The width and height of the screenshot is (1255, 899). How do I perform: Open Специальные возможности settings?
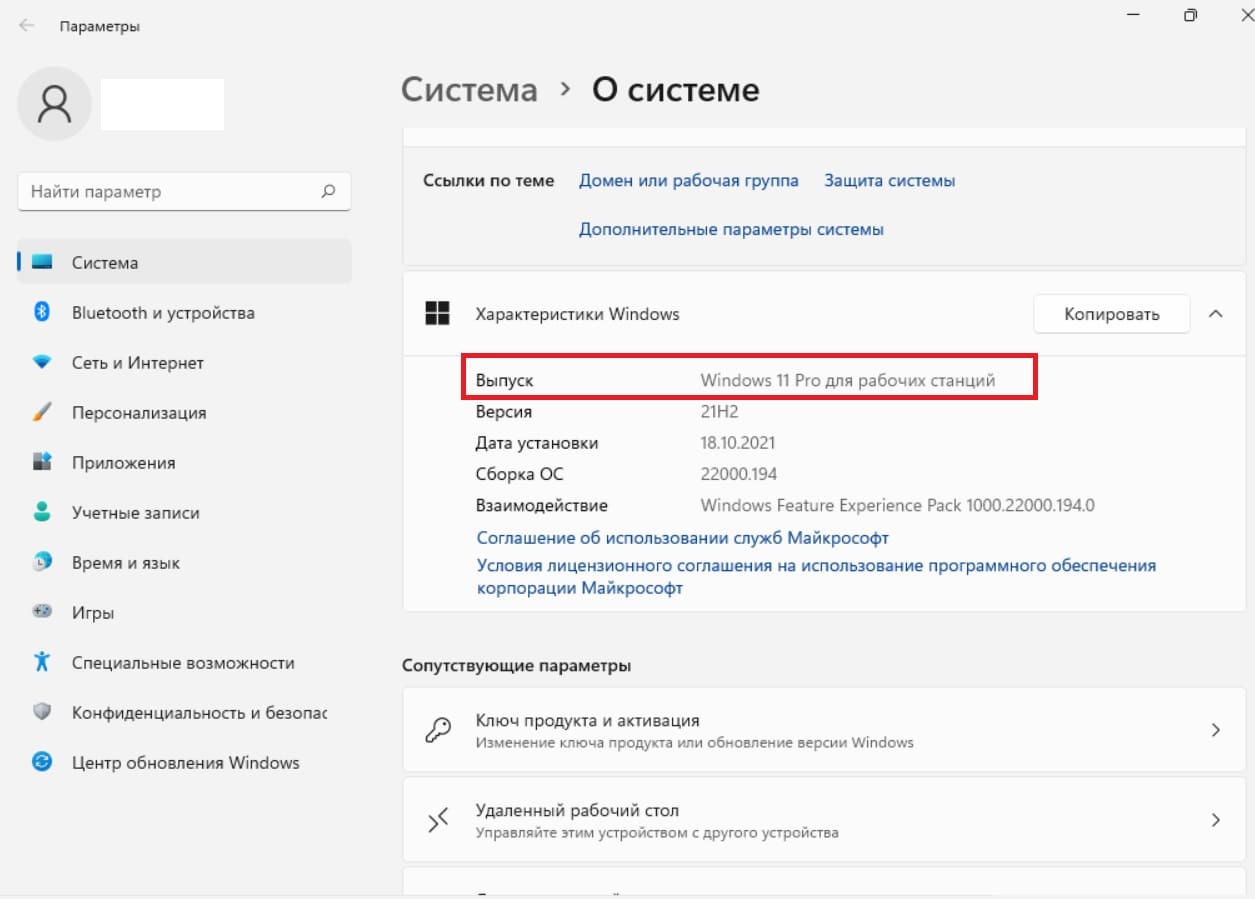pyautogui.click(x=185, y=662)
